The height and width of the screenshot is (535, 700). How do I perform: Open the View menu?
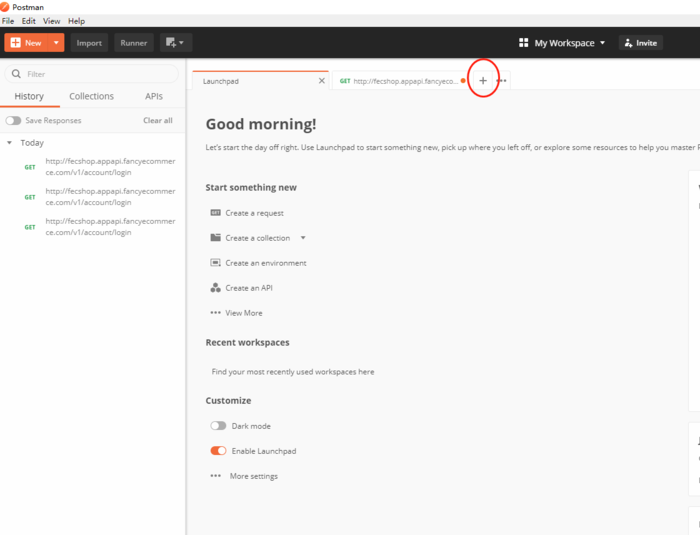pyautogui.click(x=52, y=21)
